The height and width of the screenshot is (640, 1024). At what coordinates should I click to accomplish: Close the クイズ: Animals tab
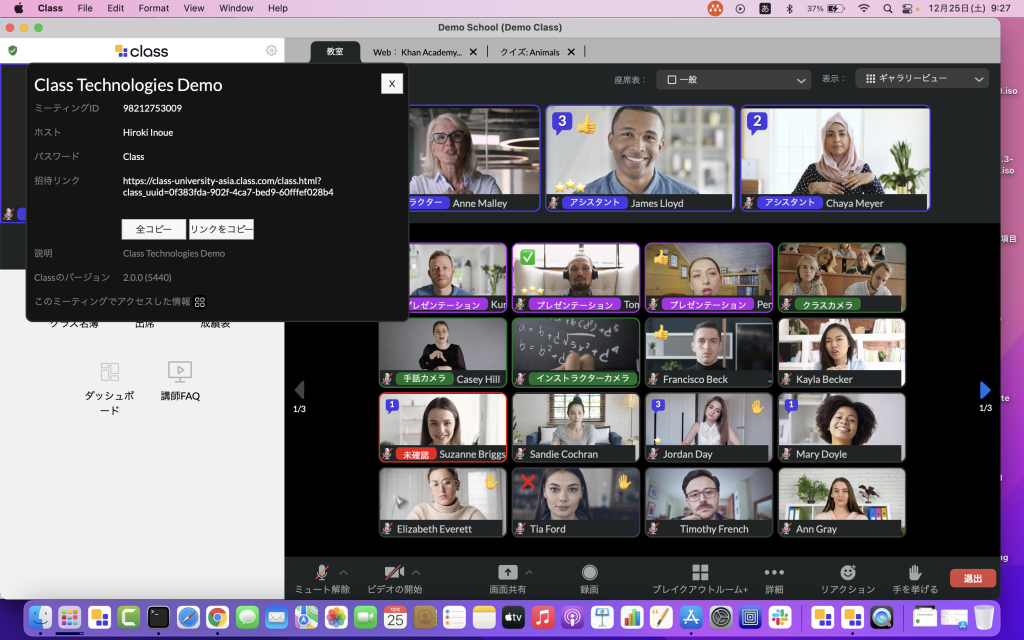571,52
